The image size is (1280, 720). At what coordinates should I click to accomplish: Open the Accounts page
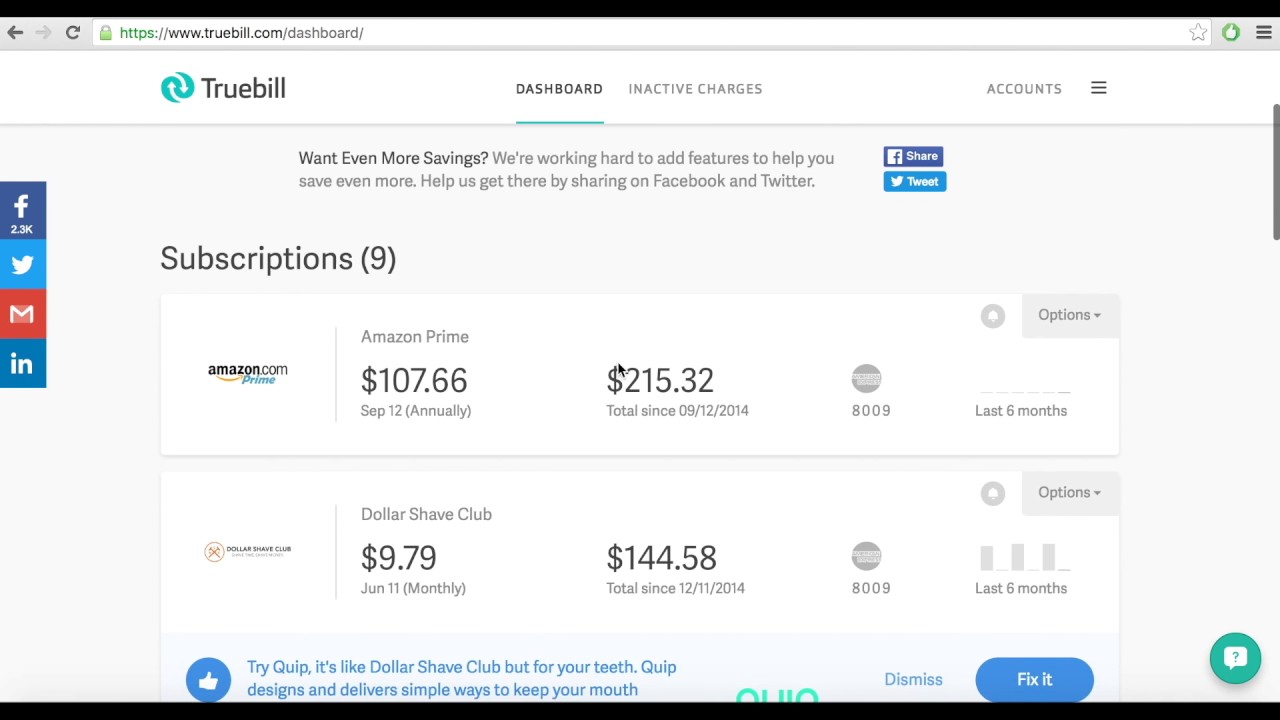(x=1024, y=89)
